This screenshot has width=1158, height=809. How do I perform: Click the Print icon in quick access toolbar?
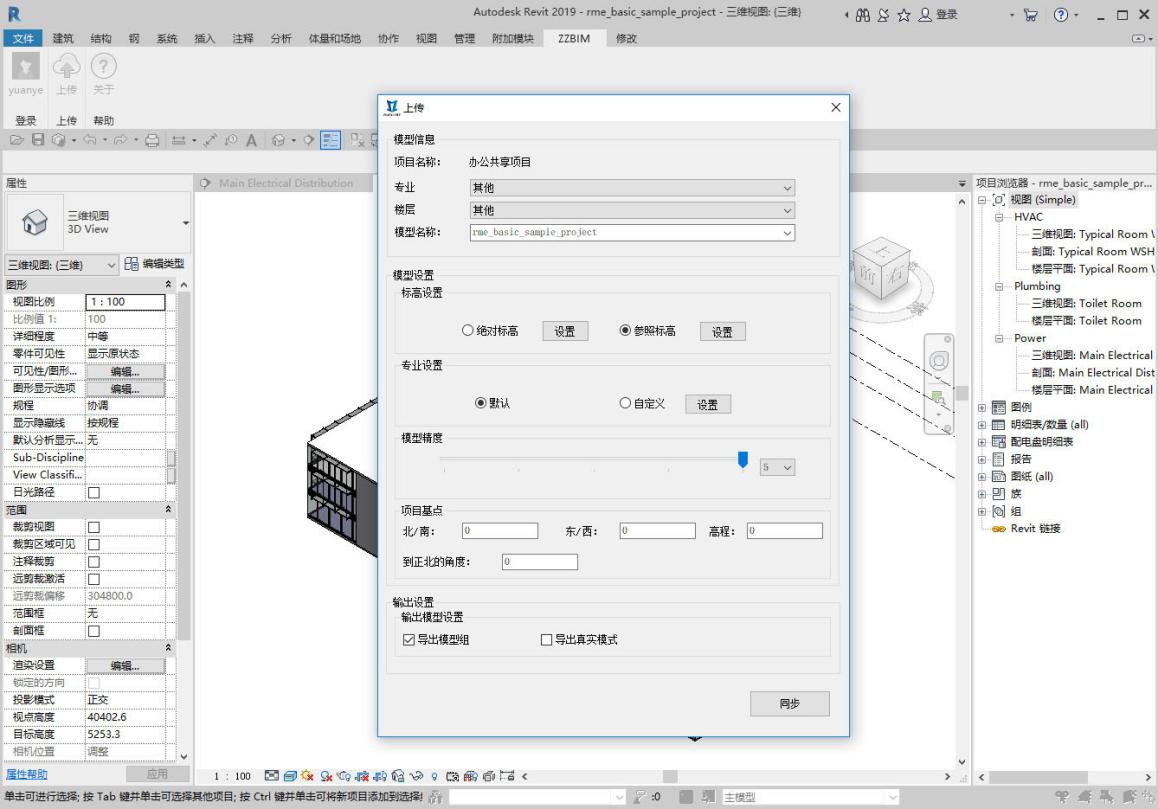click(x=152, y=140)
